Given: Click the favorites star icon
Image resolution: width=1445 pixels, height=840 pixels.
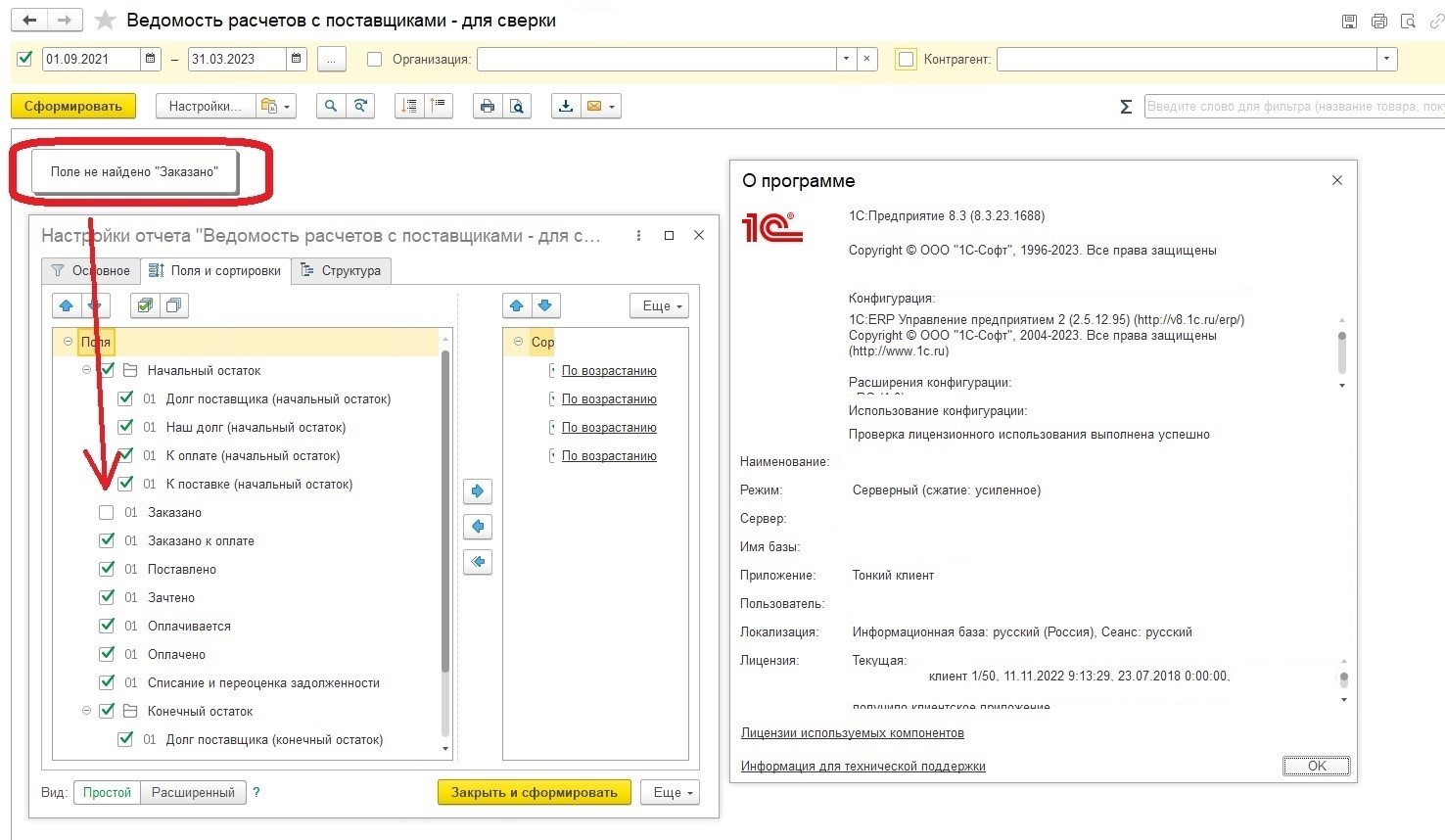Looking at the screenshot, I should (105, 21).
